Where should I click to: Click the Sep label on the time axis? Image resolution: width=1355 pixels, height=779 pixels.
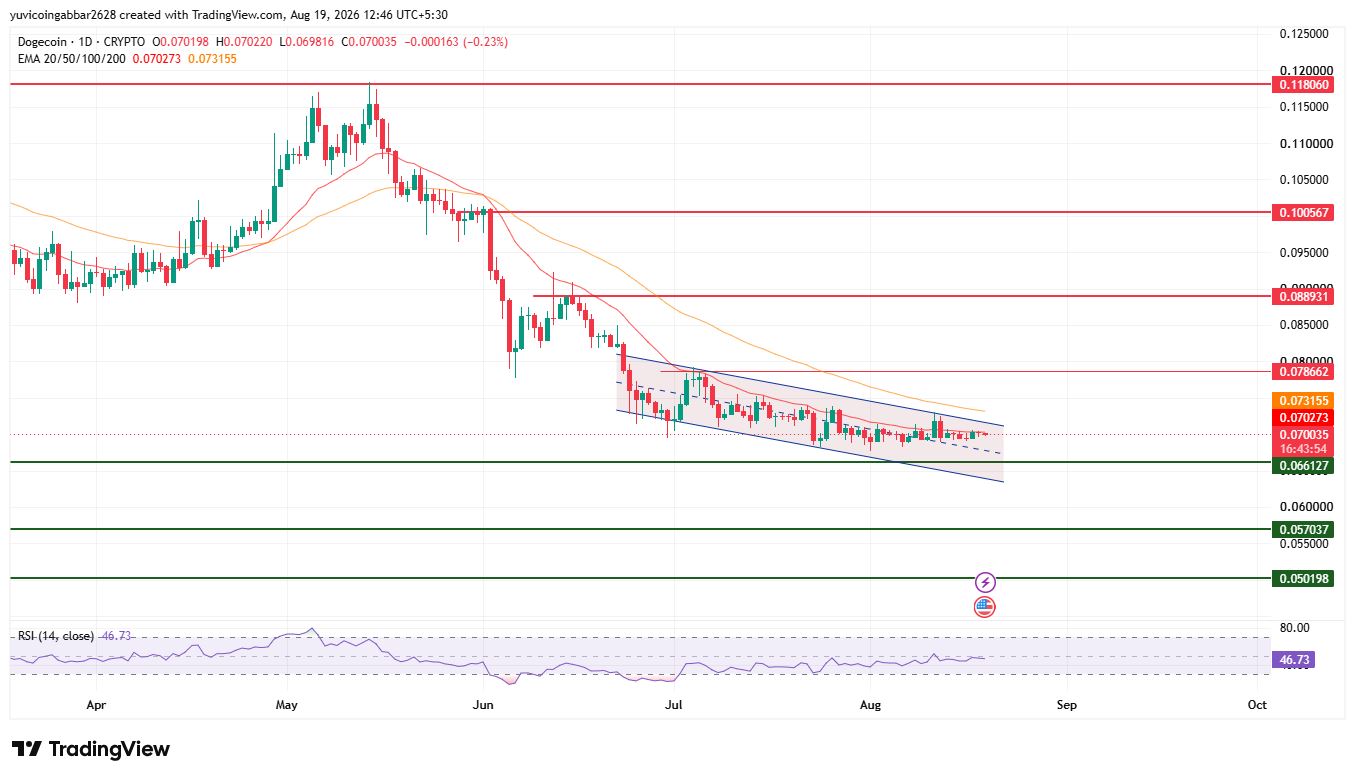1067,705
